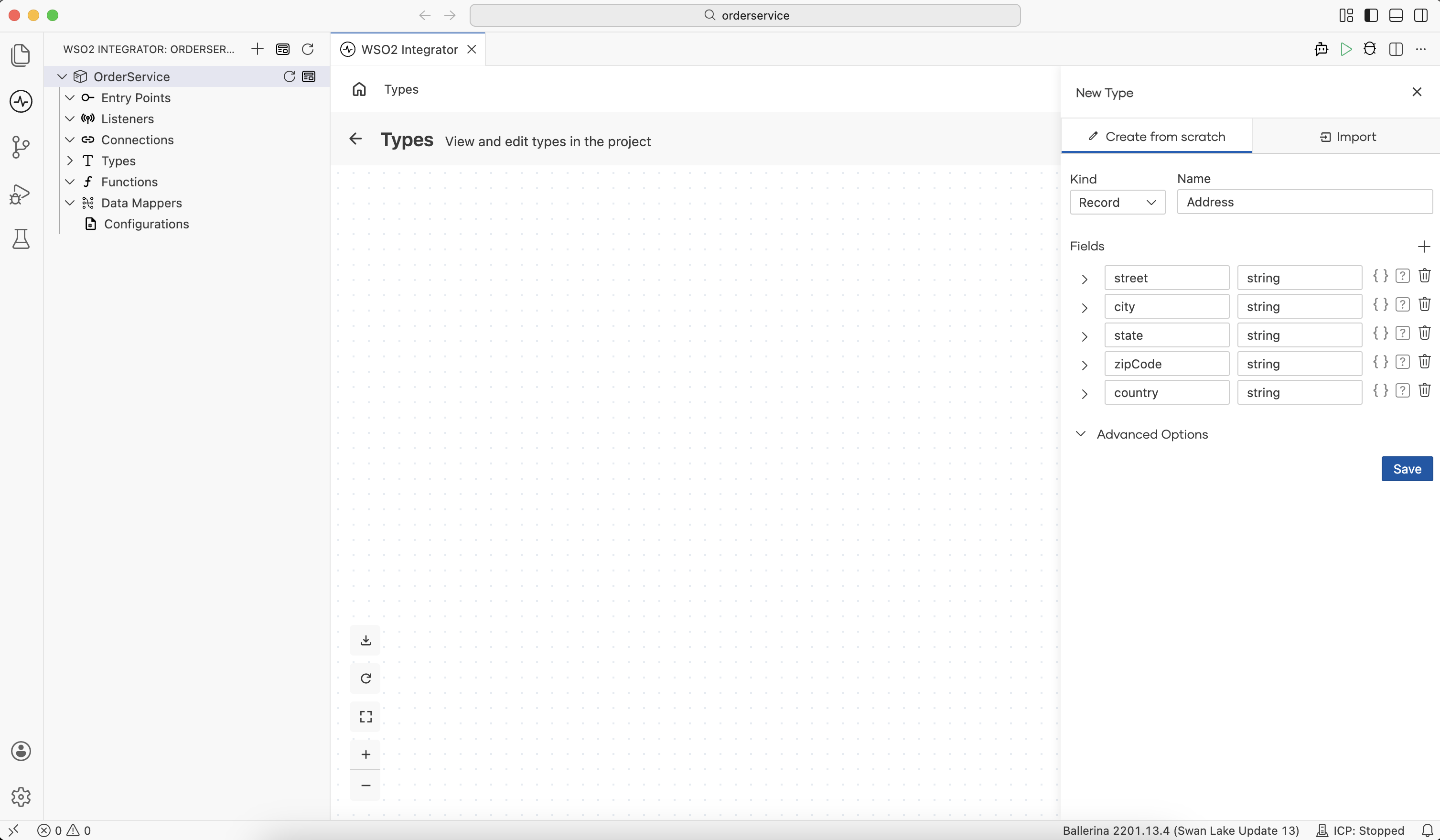Image resolution: width=1440 pixels, height=840 pixels.
Task: Add a new field to record
Action: pos(1424,246)
